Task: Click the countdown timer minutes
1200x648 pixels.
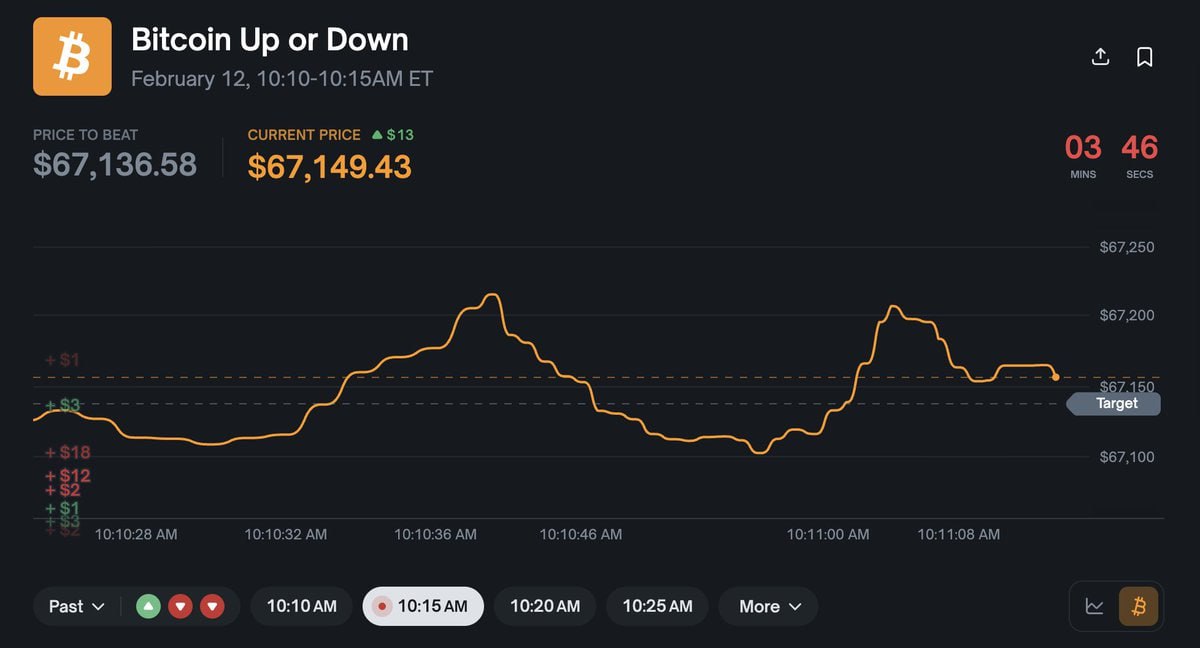Action: tap(1083, 148)
